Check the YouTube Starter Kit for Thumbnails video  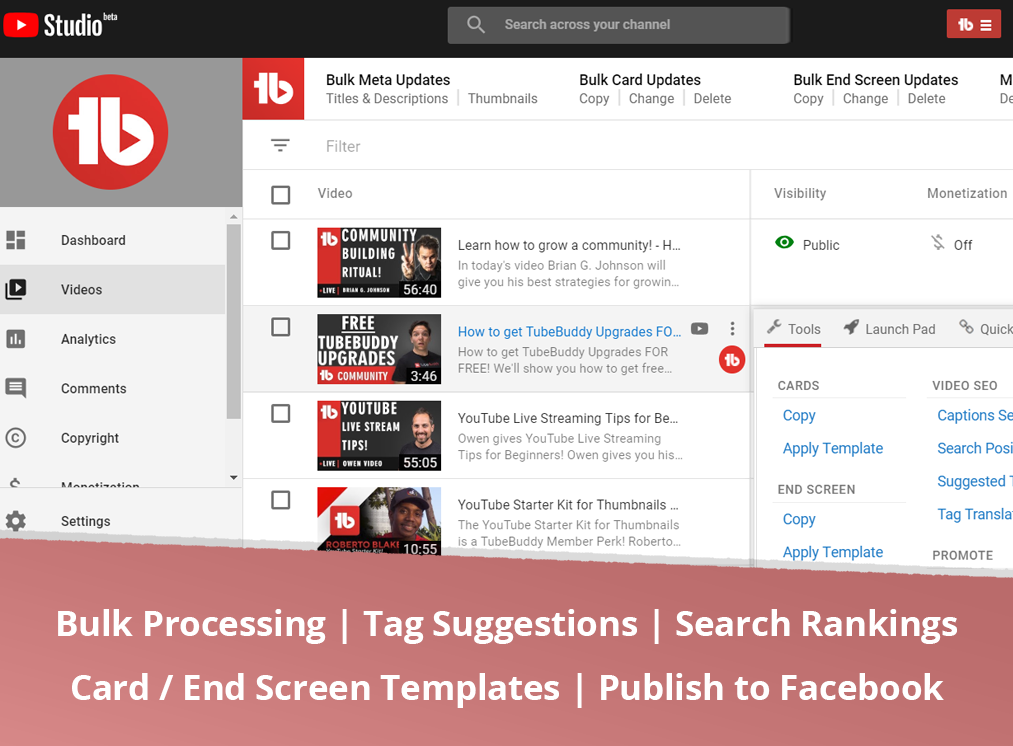tap(280, 501)
